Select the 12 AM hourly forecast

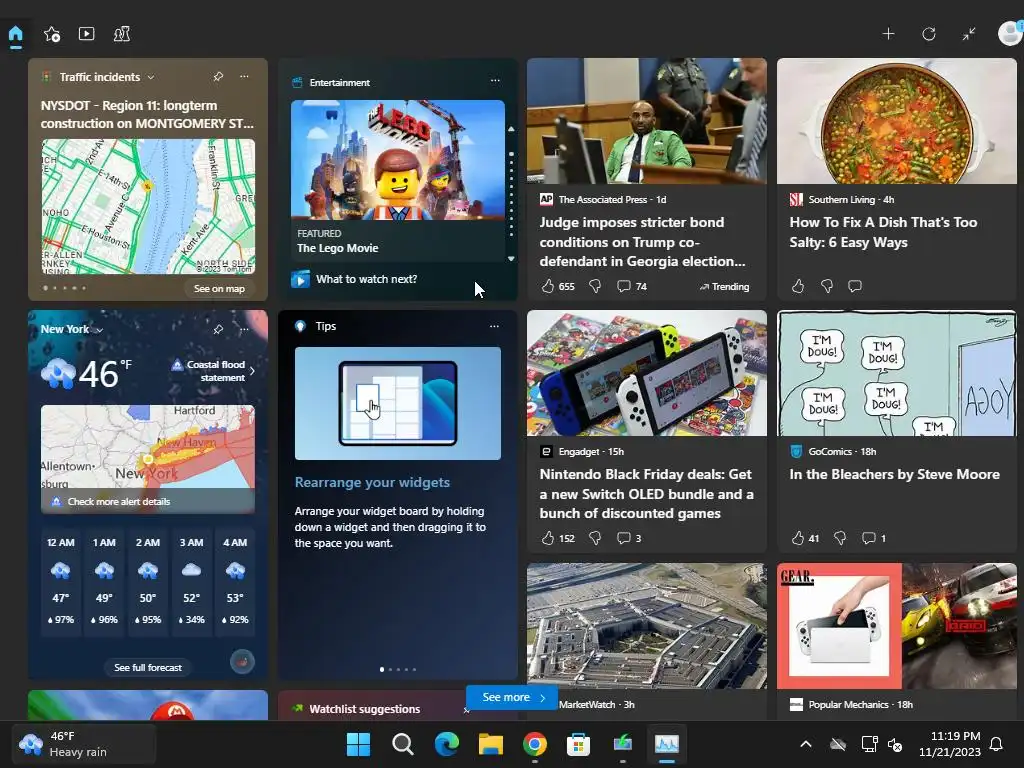pos(61,581)
